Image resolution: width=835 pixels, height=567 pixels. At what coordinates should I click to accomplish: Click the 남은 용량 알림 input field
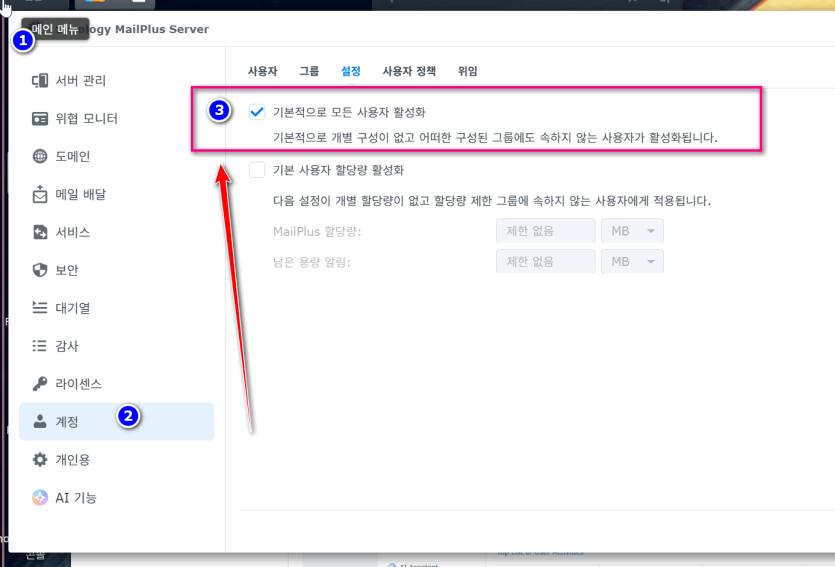545,261
